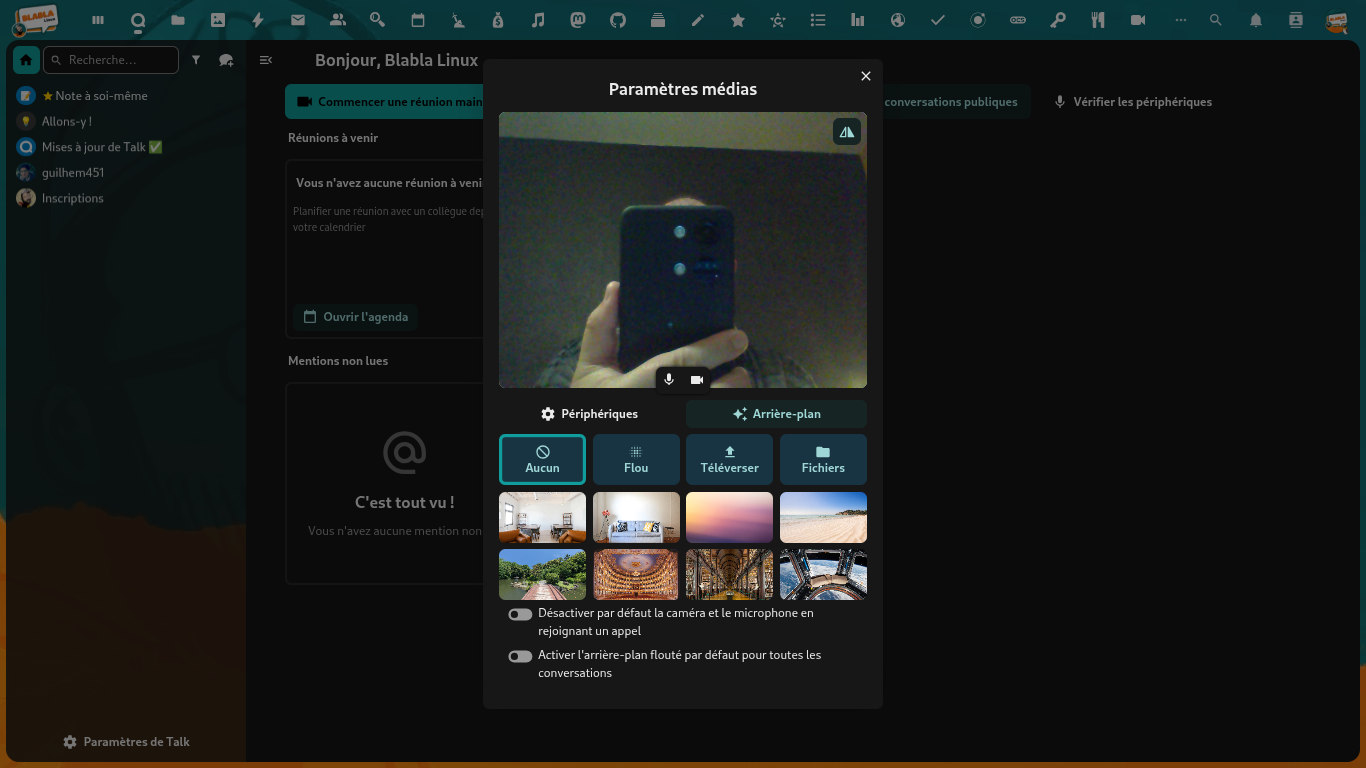The image size is (1366, 768).
Task: Expand the more apps ellipsis menu
Action: click(1181, 20)
